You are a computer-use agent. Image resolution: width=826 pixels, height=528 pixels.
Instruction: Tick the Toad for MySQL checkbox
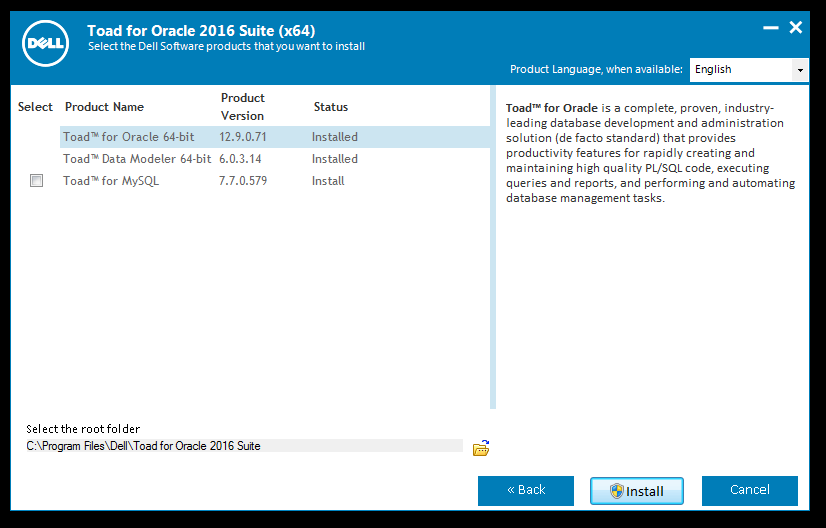(37, 181)
